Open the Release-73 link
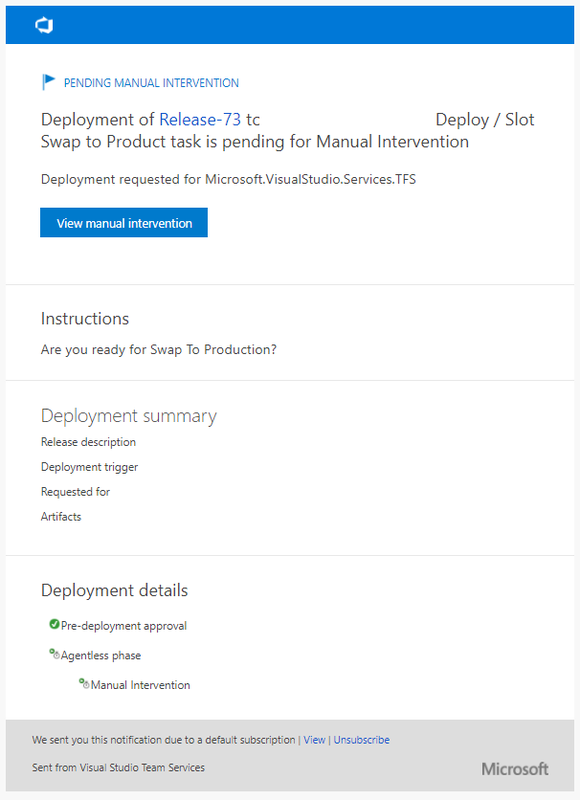The height and width of the screenshot is (800, 580). (200, 119)
